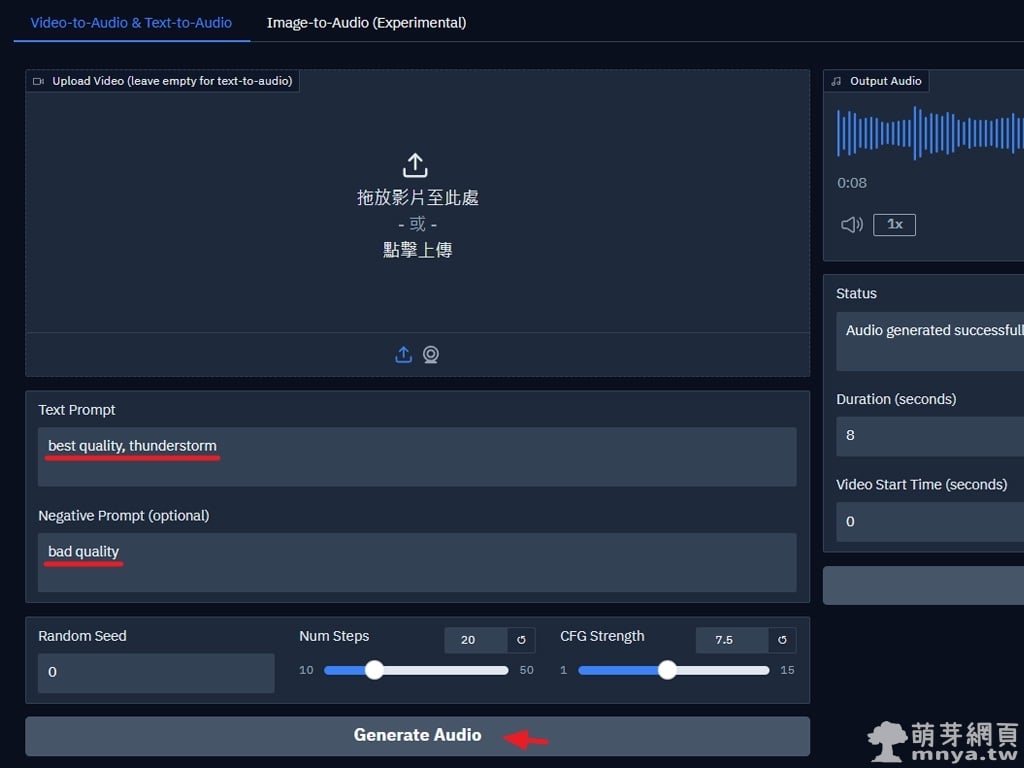Switch to Image-to-Audio (Experimental) tab
This screenshot has height=768, width=1024.
click(366, 22)
